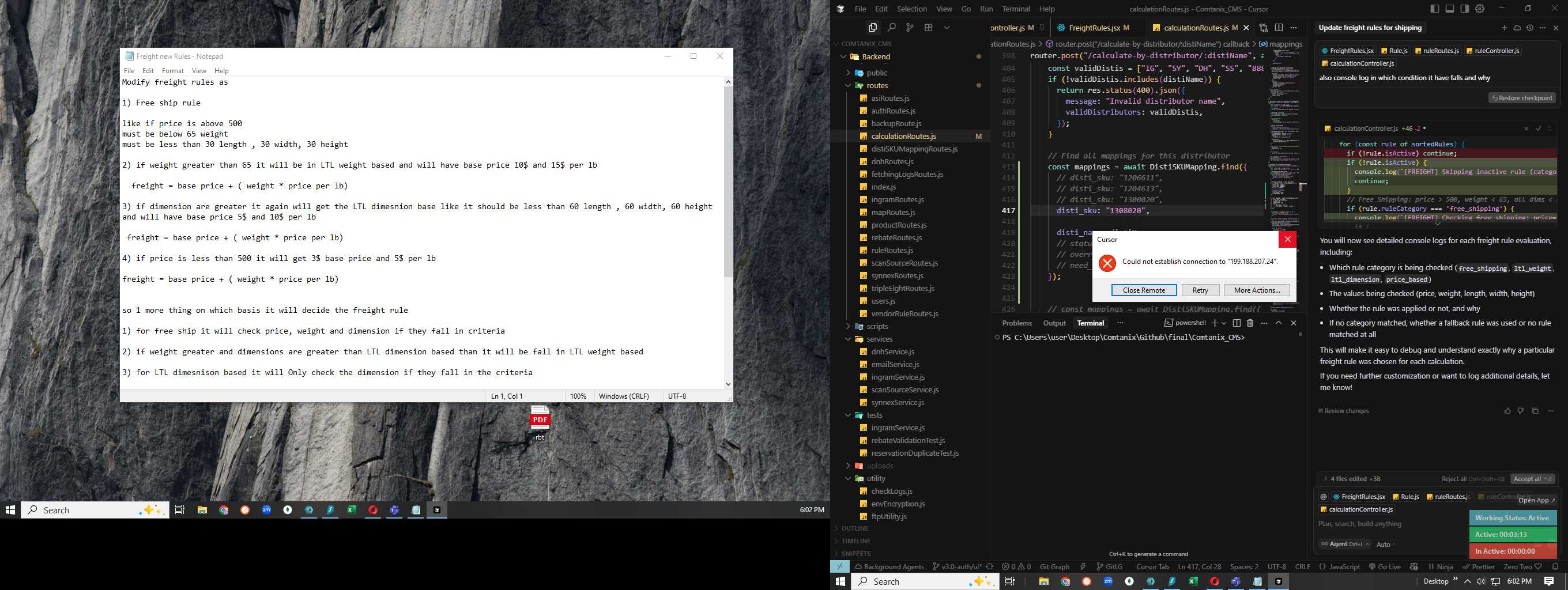Toggle Cursor Tab in the status bar
The width and height of the screenshot is (1568, 590).
(x=1152, y=566)
